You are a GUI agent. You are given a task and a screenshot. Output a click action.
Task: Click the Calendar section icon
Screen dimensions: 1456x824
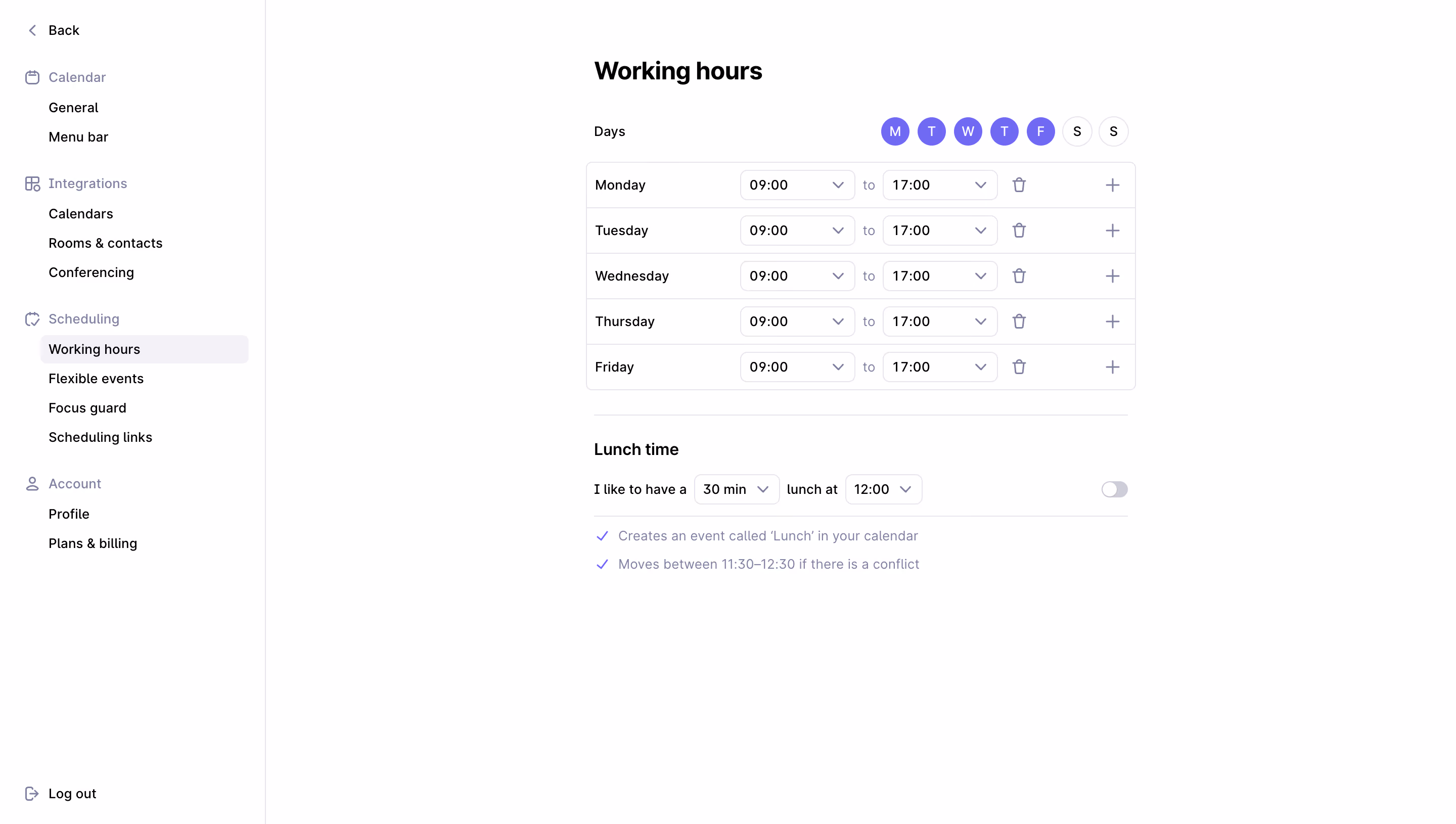pyautogui.click(x=32, y=77)
